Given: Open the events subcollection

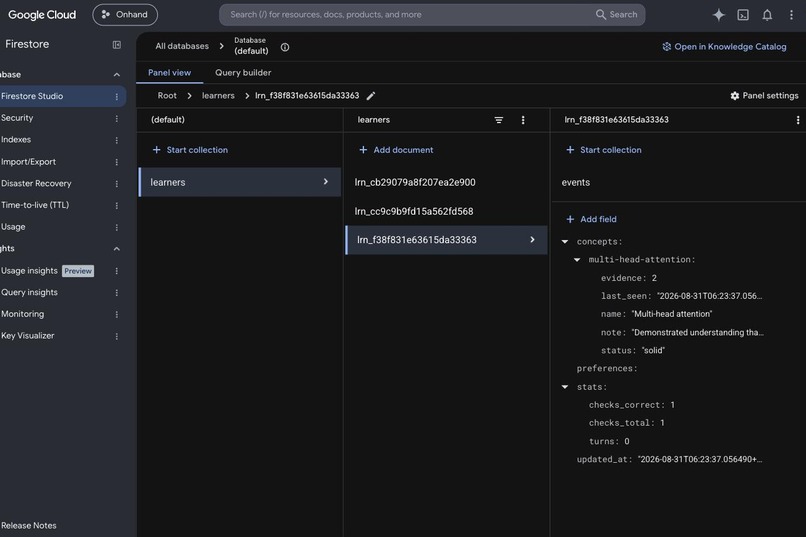Looking at the screenshot, I should [576, 182].
